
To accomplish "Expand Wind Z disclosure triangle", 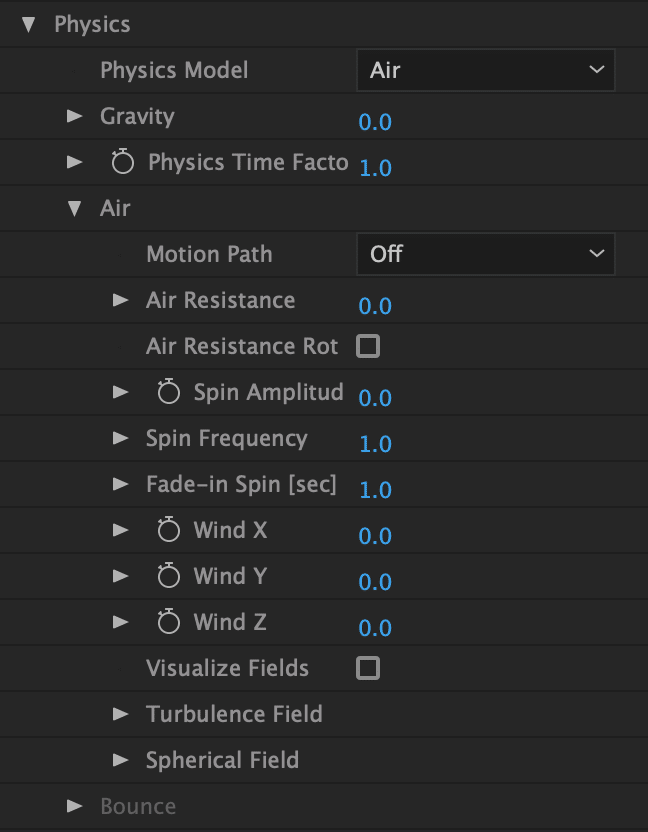I will tap(121, 622).
